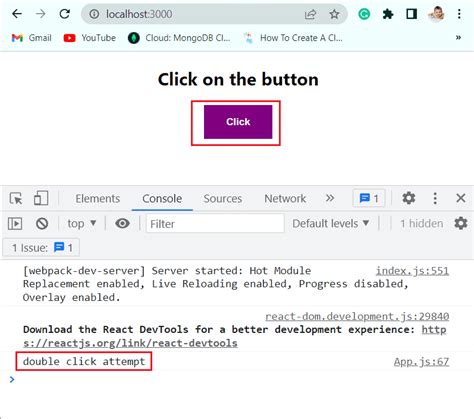Open console settings gear
Screen dimensions: 474x419
pyautogui.click(x=461, y=223)
